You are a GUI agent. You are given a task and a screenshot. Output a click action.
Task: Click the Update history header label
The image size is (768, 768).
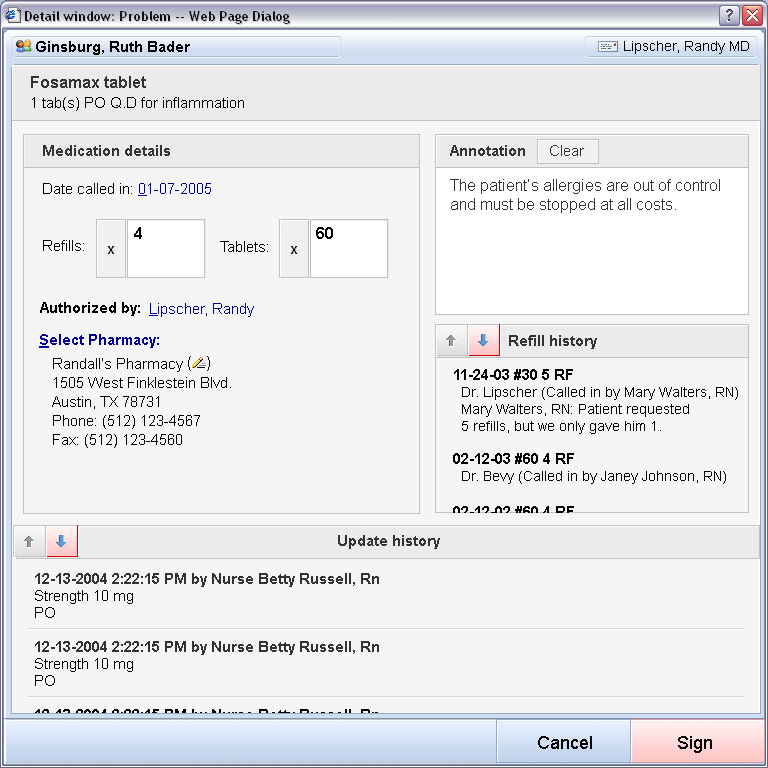pos(388,541)
